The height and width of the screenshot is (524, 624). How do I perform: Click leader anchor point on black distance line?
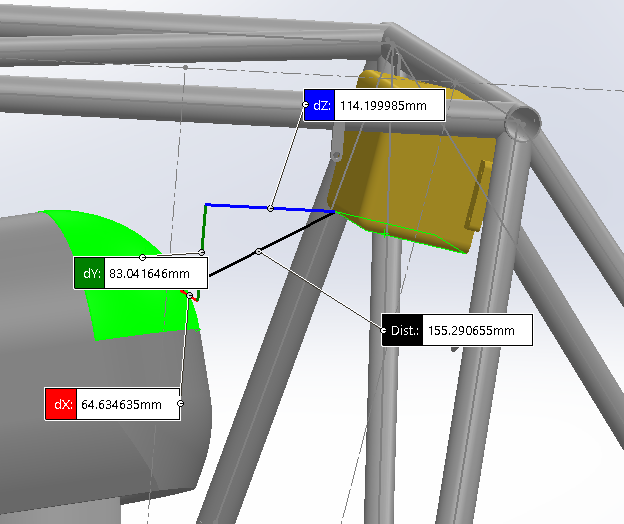258,251
